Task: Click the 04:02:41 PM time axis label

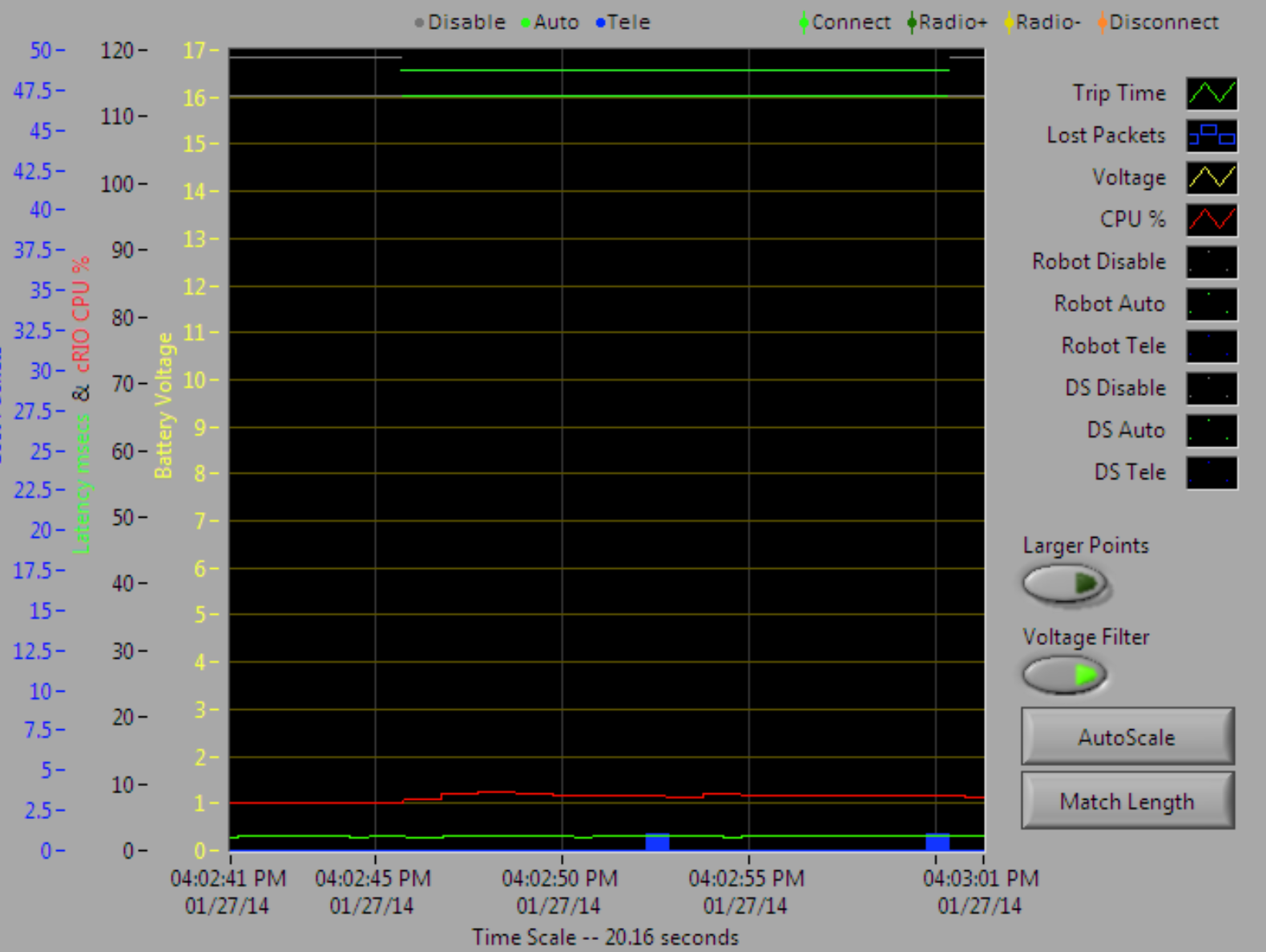Action: tap(228, 892)
